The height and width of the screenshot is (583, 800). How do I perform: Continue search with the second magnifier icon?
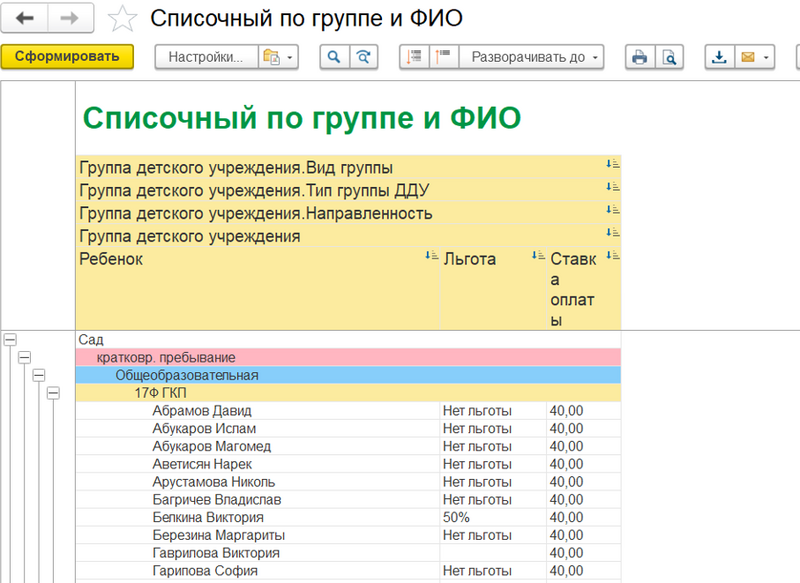coord(365,57)
